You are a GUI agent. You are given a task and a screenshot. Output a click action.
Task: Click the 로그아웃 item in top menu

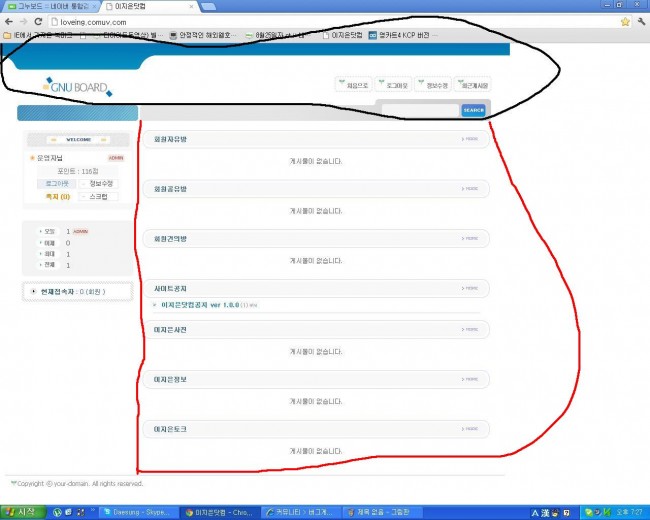395,85
